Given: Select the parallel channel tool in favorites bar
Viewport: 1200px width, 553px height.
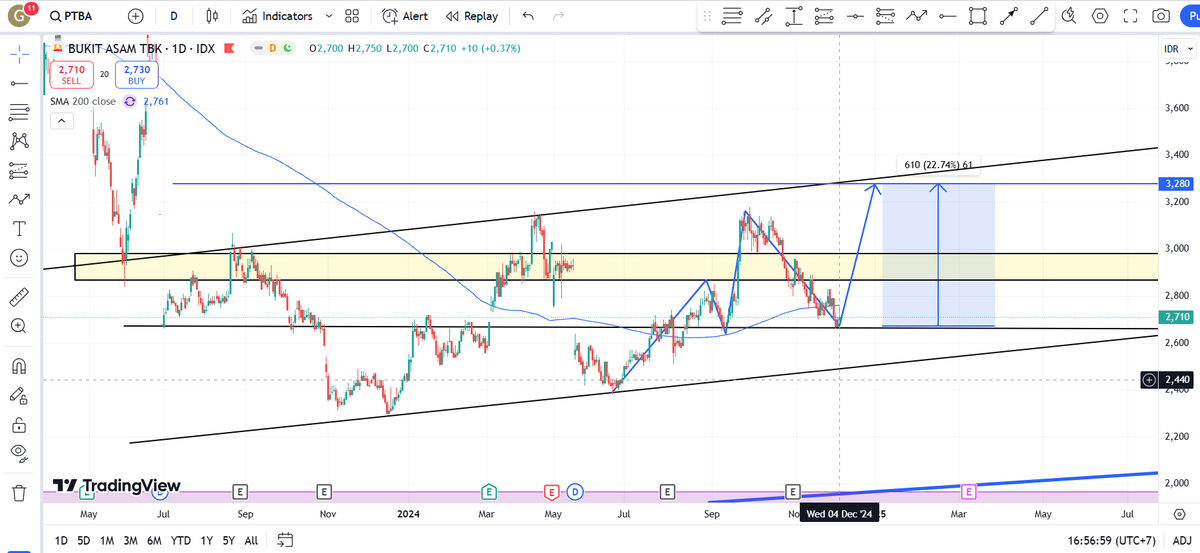Looking at the screenshot, I should [764, 16].
